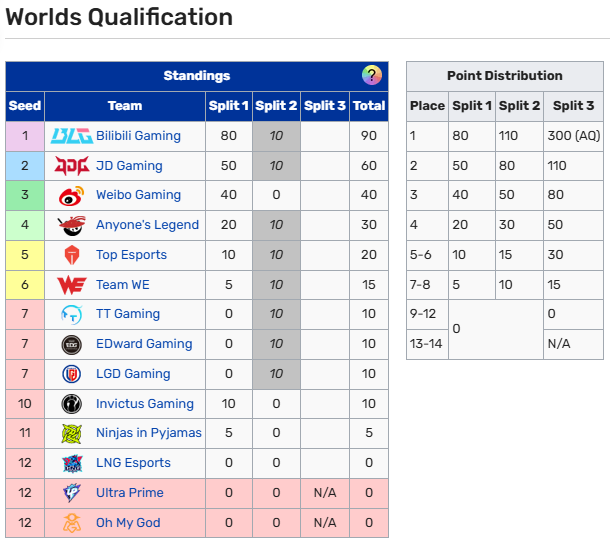Open the Weibo Gaming team page link
The width and height of the screenshot is (610, 544).
click(x=138, y=195)
